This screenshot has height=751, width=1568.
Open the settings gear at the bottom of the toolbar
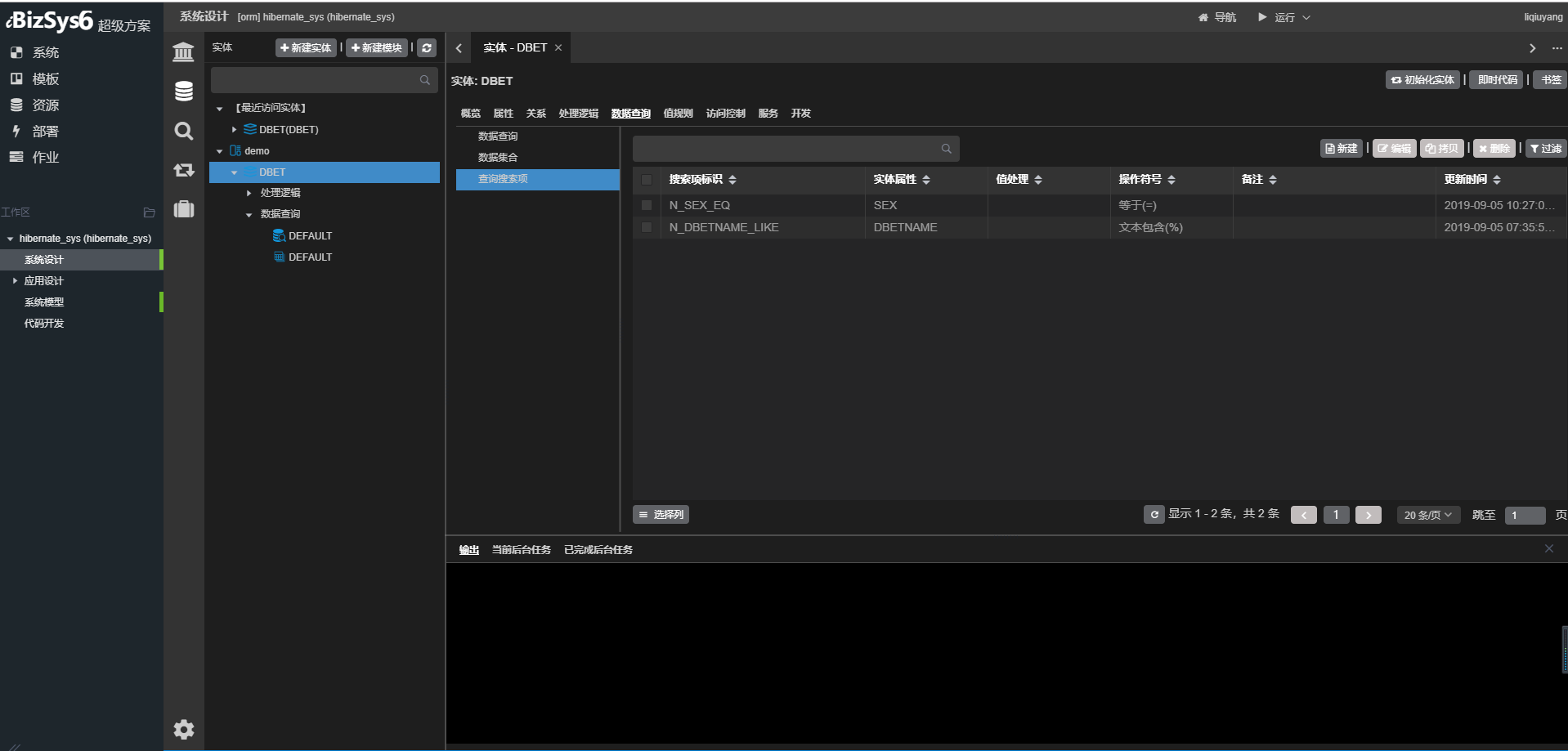click(x=183, y=729)
